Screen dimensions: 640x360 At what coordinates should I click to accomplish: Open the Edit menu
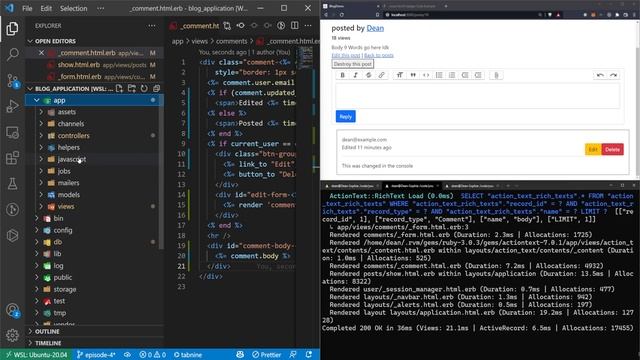tap(46, 8)
